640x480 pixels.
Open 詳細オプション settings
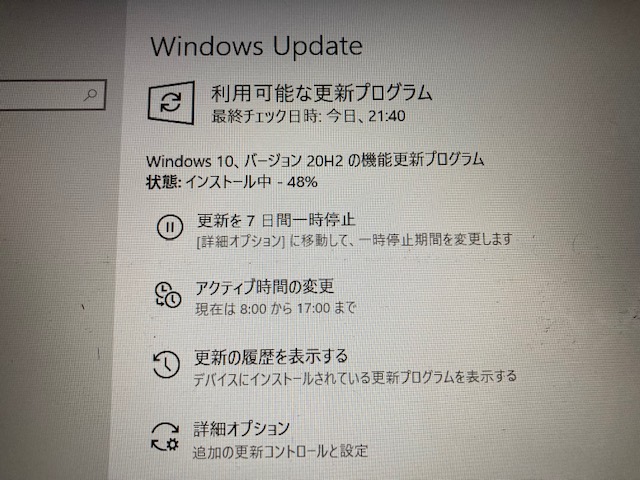click(x=241, y=429)
